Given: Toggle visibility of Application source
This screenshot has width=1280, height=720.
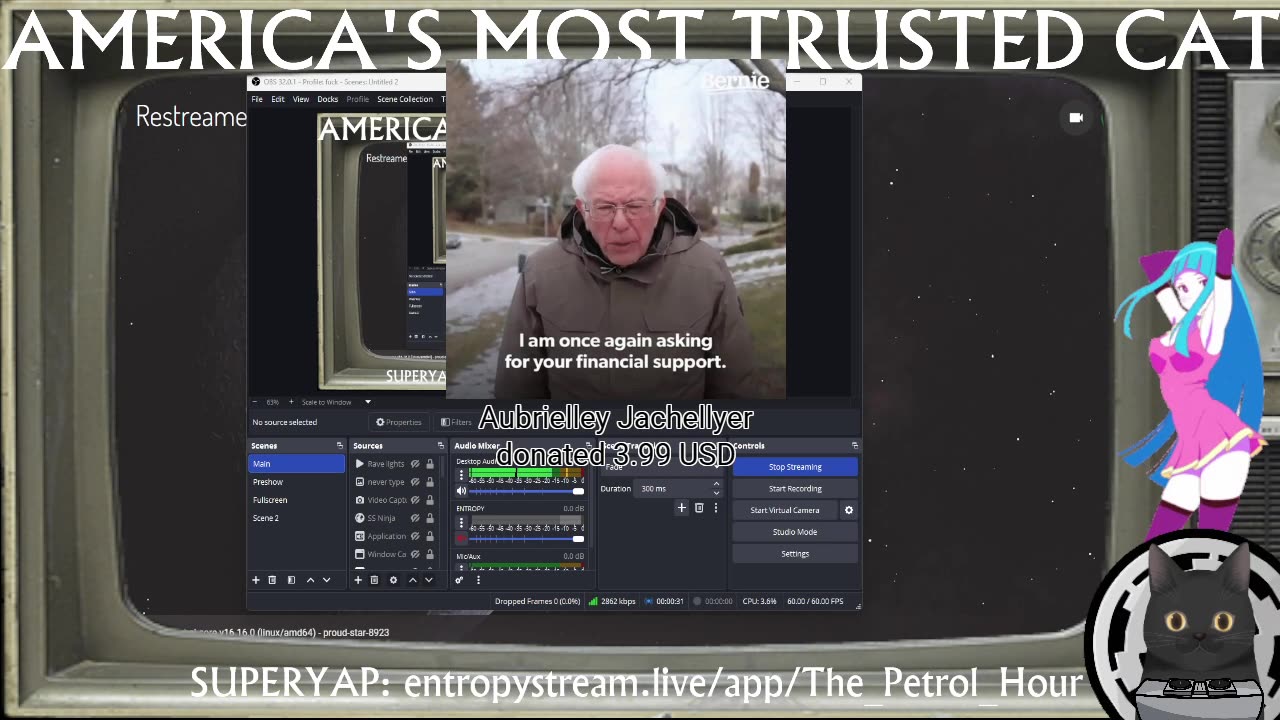Looking at the screenshot, I should click(x=415, y=536).
